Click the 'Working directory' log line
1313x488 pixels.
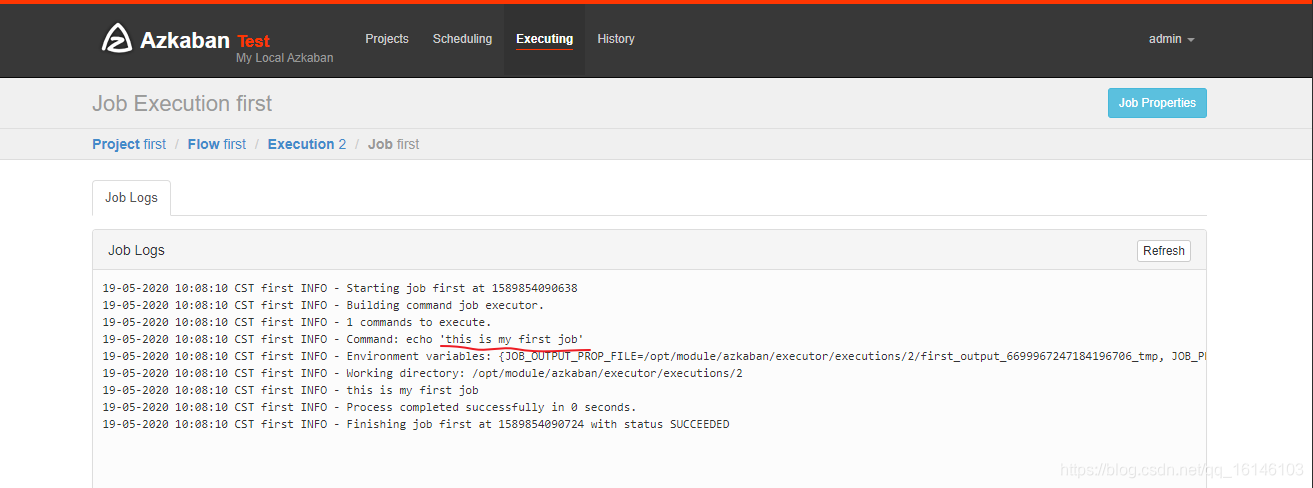(x=422, y=373)
